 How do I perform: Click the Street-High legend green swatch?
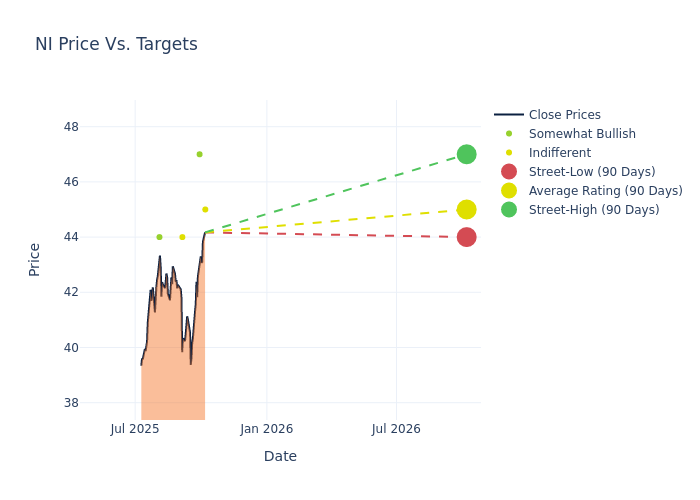click(x=509, y=210)
